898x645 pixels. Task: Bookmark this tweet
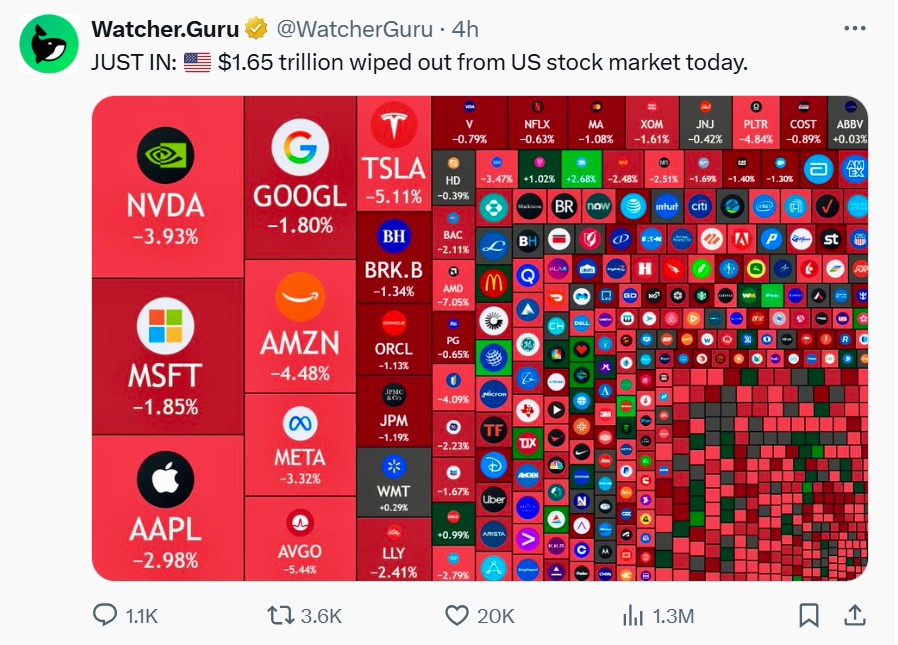810,614
